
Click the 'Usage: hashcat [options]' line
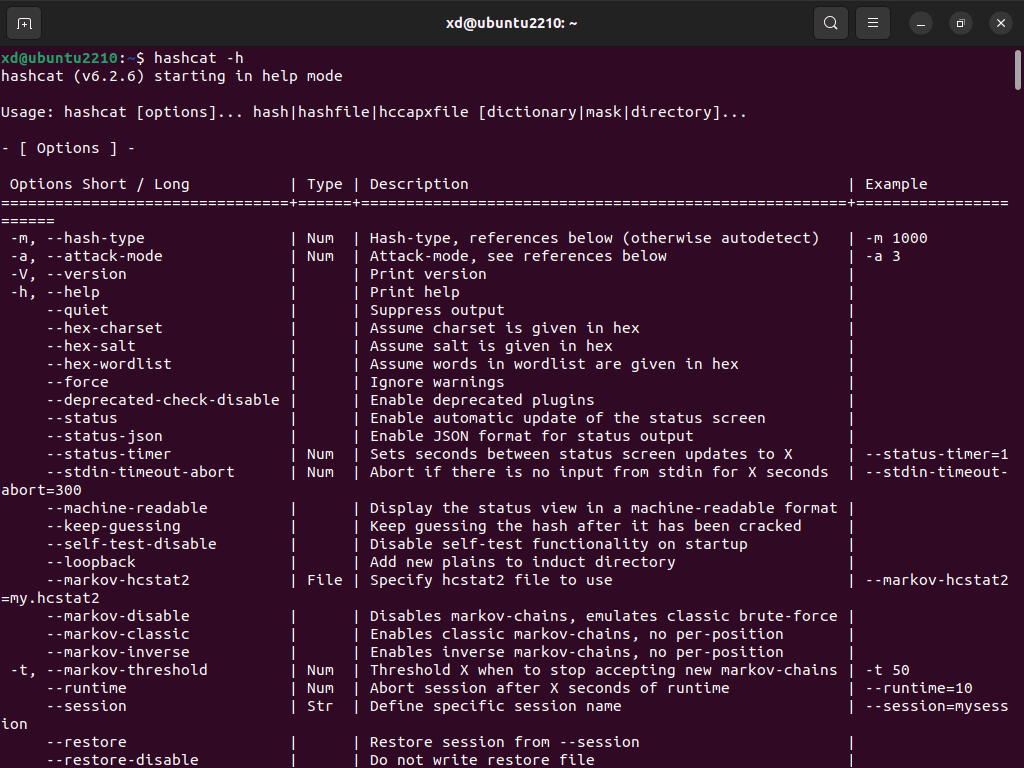pyautogui.click(x=374, y=112)
